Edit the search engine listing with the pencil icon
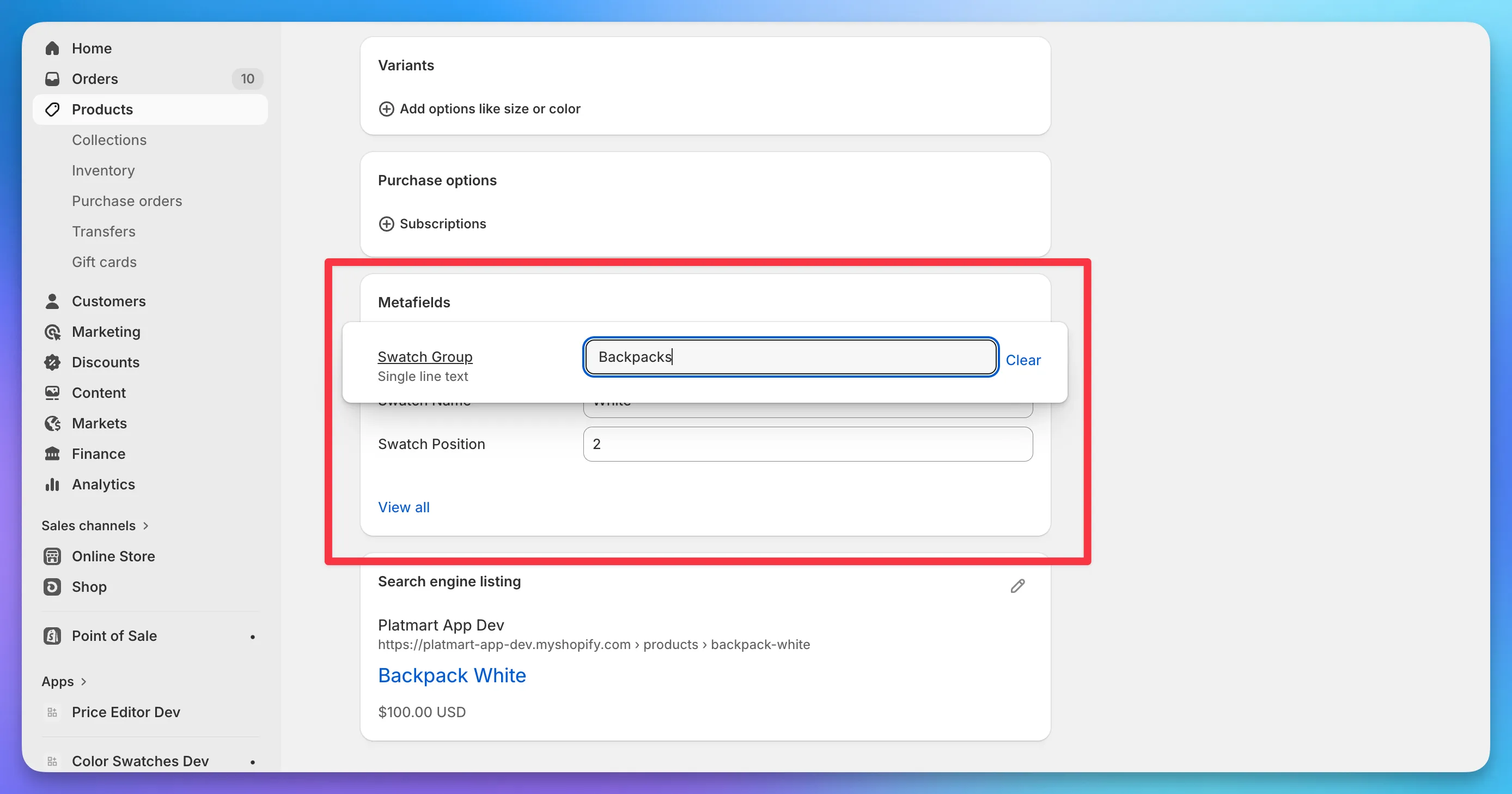Screen dimensions: 1512x794 1018,585
